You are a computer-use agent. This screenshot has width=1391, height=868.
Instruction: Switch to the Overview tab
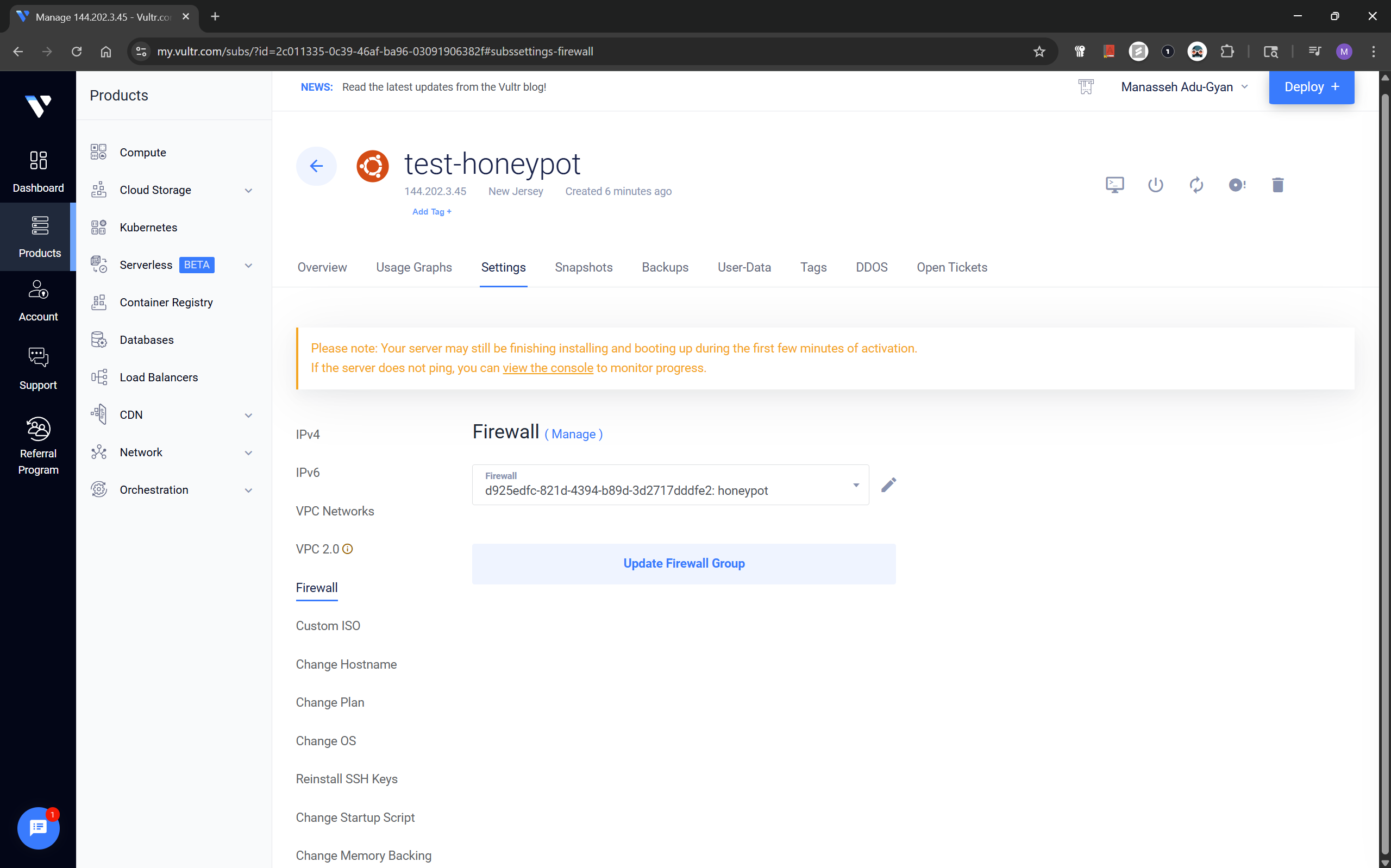click(x=322, y=268)
